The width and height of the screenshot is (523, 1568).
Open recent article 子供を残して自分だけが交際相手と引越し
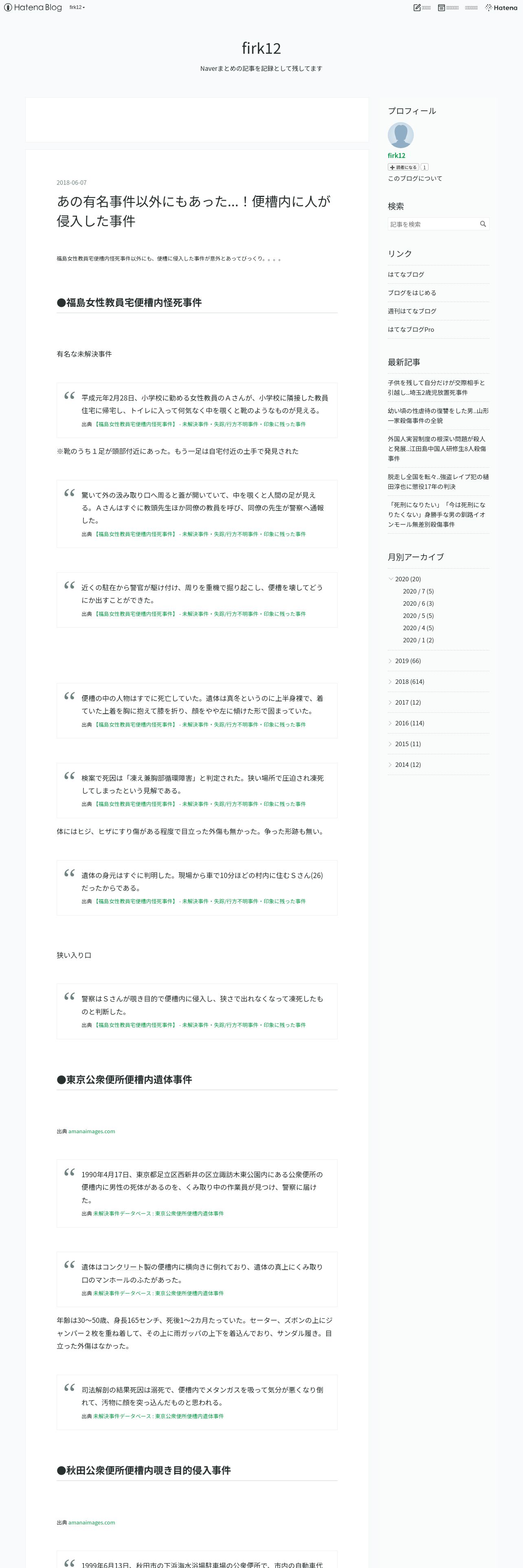tap(438, 388)
